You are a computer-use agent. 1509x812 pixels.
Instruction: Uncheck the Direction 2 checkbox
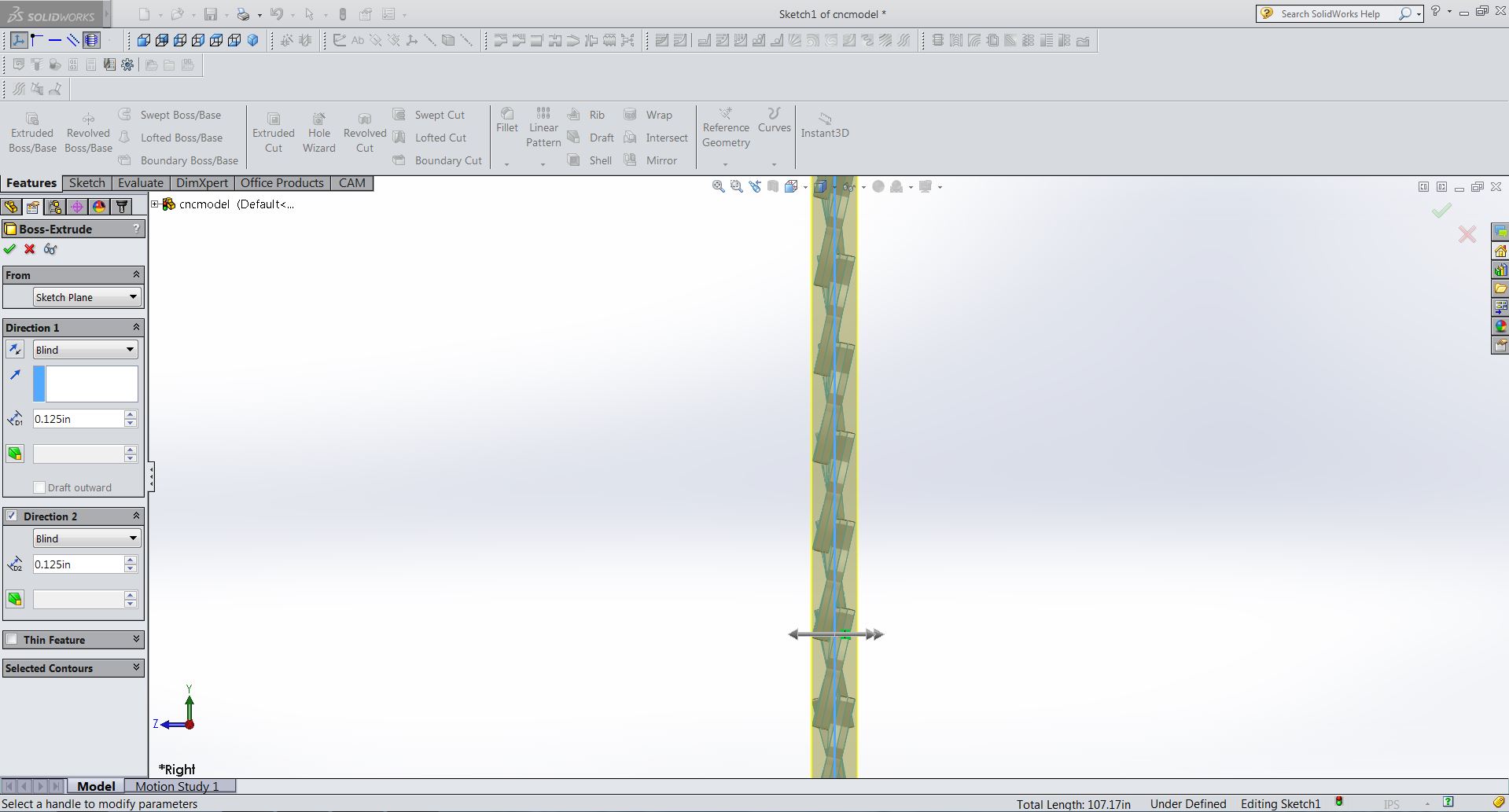(x=12, y=516)
